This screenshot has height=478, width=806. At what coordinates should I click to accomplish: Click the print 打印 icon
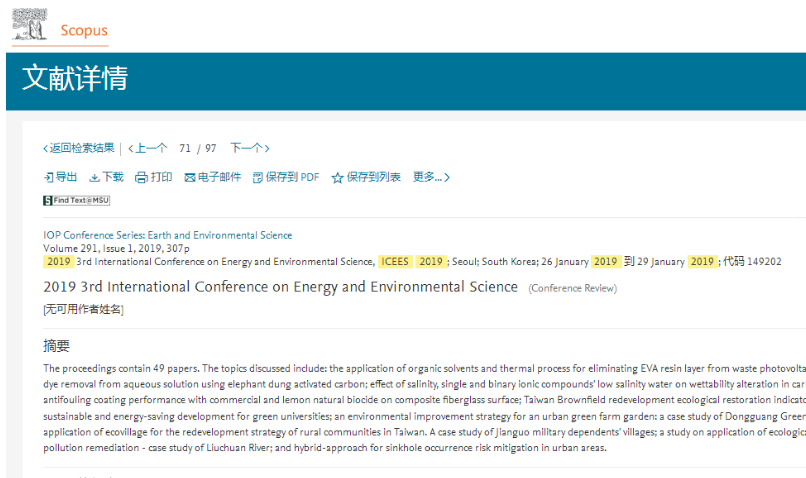(141, 178)
